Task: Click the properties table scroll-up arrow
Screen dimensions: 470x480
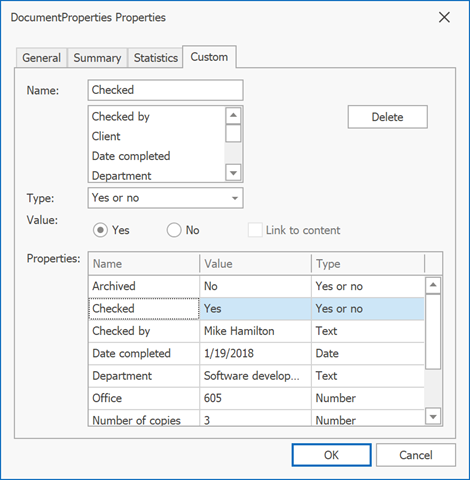Action: pos(433,285)
